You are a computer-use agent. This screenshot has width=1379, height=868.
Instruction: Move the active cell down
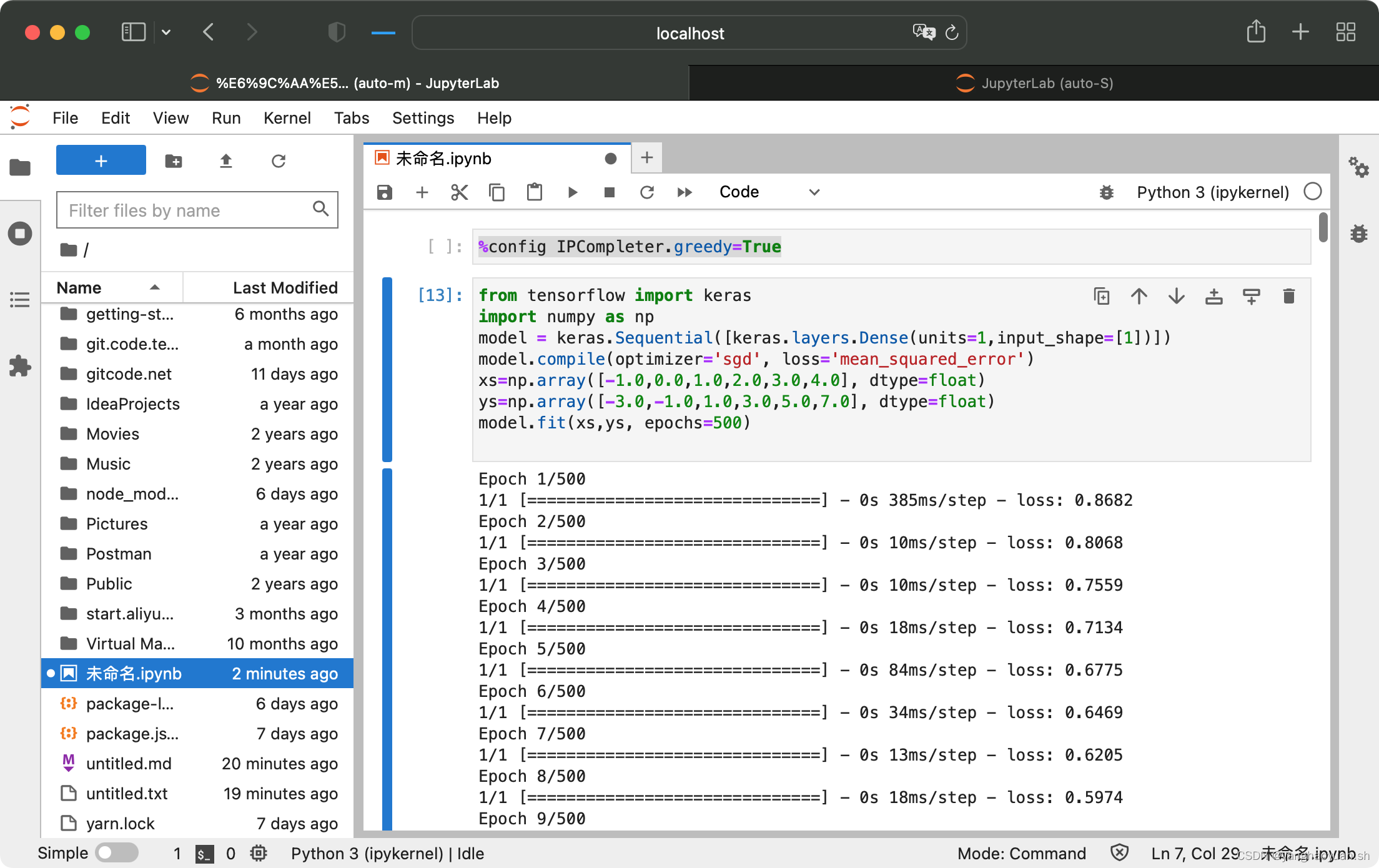(x=1177, y=296)
